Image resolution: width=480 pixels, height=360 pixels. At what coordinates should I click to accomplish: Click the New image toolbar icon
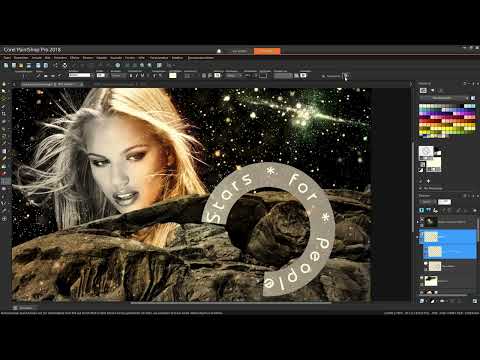coord(6,65)
